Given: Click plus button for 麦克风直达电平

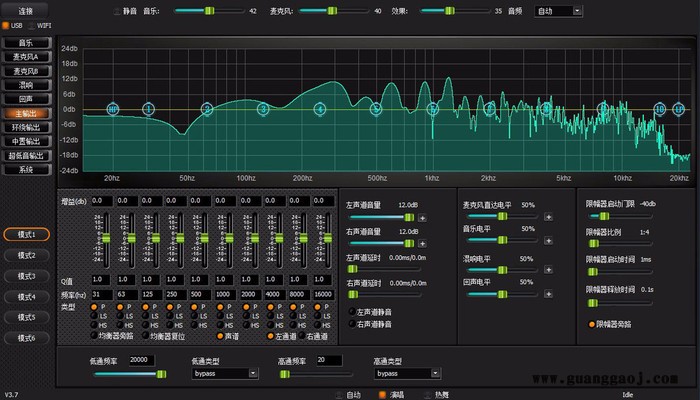Looking at the screenshot, I should (x=549, y=217).
